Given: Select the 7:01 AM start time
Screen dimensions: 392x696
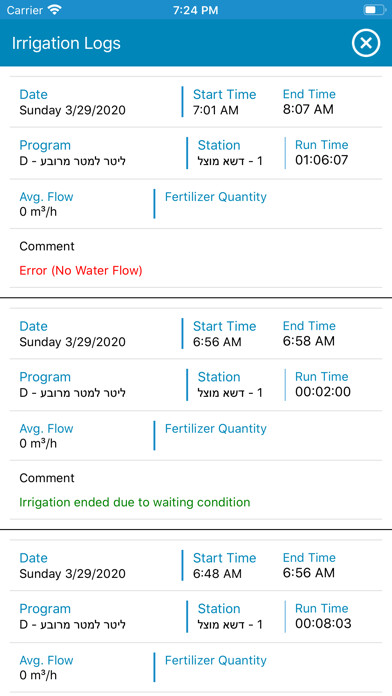Looking at the screenshot, I should click(x=215, y=110).
